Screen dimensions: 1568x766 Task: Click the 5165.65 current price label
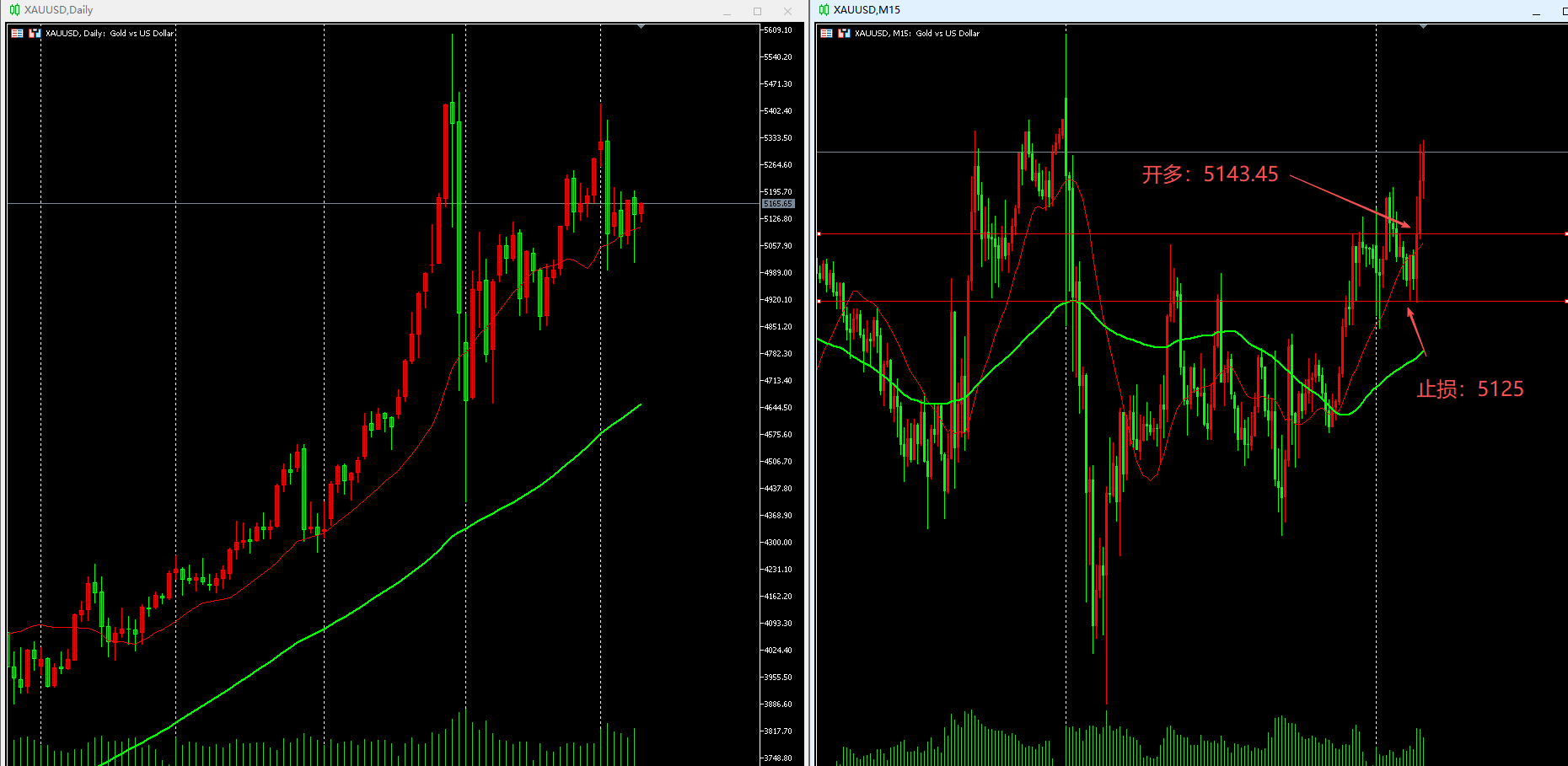coord(777,204)
